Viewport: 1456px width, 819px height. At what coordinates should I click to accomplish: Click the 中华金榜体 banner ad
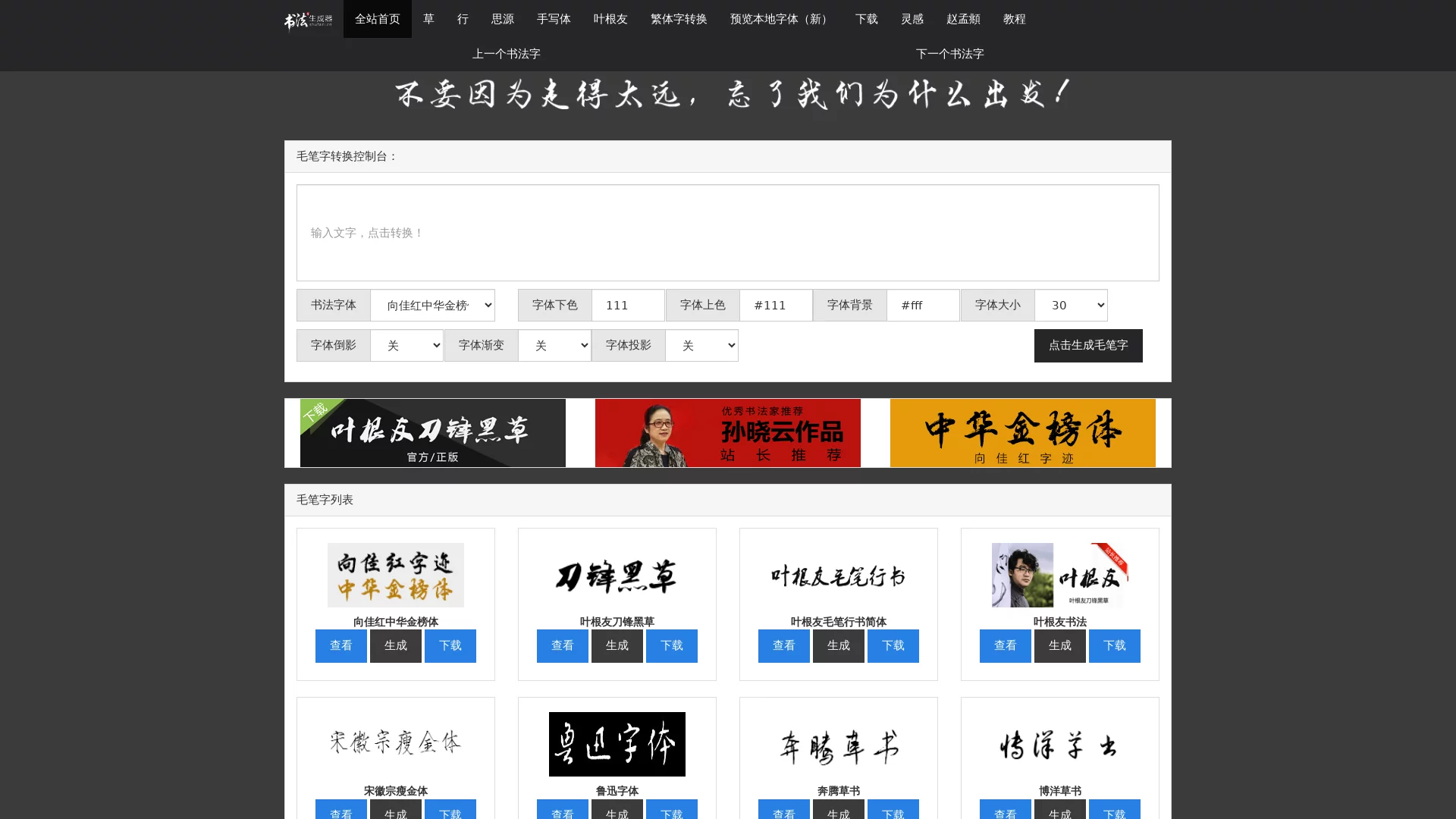click(x=1022, y=433)
